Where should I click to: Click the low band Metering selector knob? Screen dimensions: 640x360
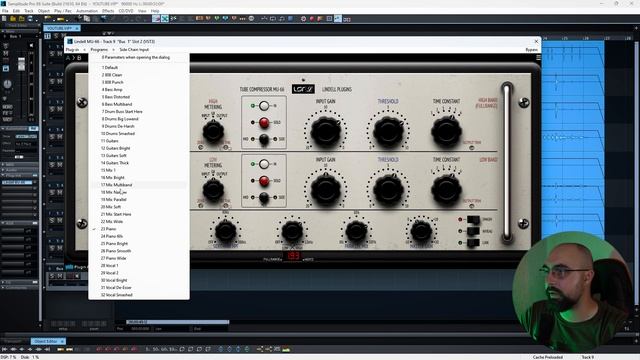tap(213, 190)
